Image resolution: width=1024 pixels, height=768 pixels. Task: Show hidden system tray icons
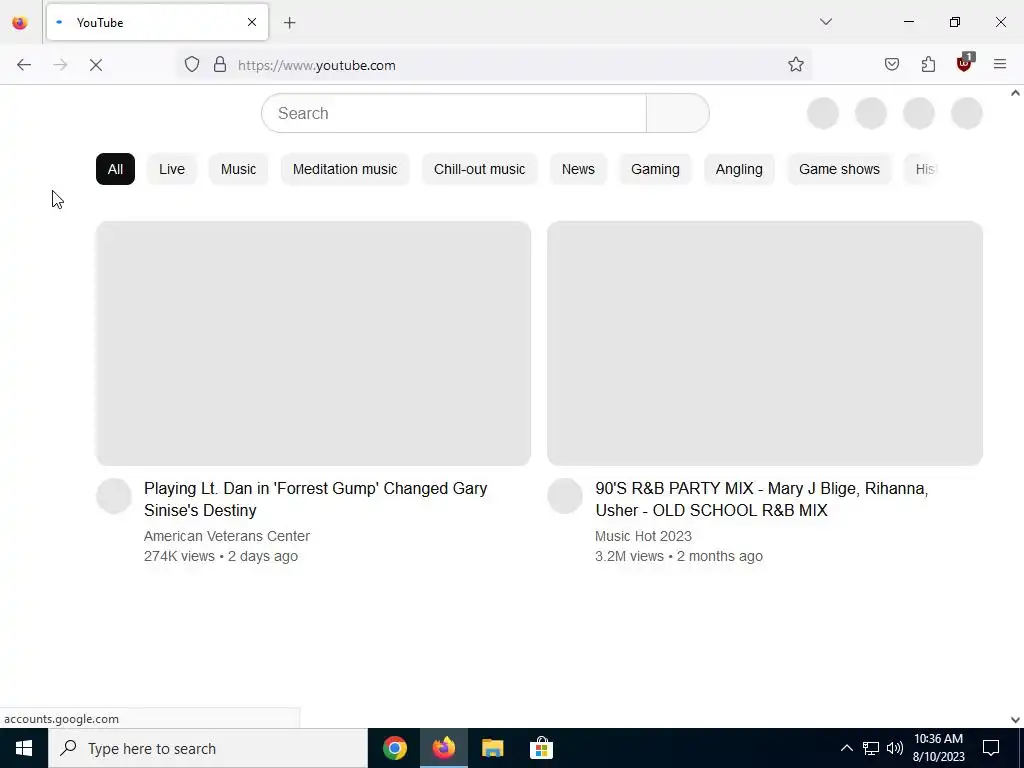(x=846, y=748)
